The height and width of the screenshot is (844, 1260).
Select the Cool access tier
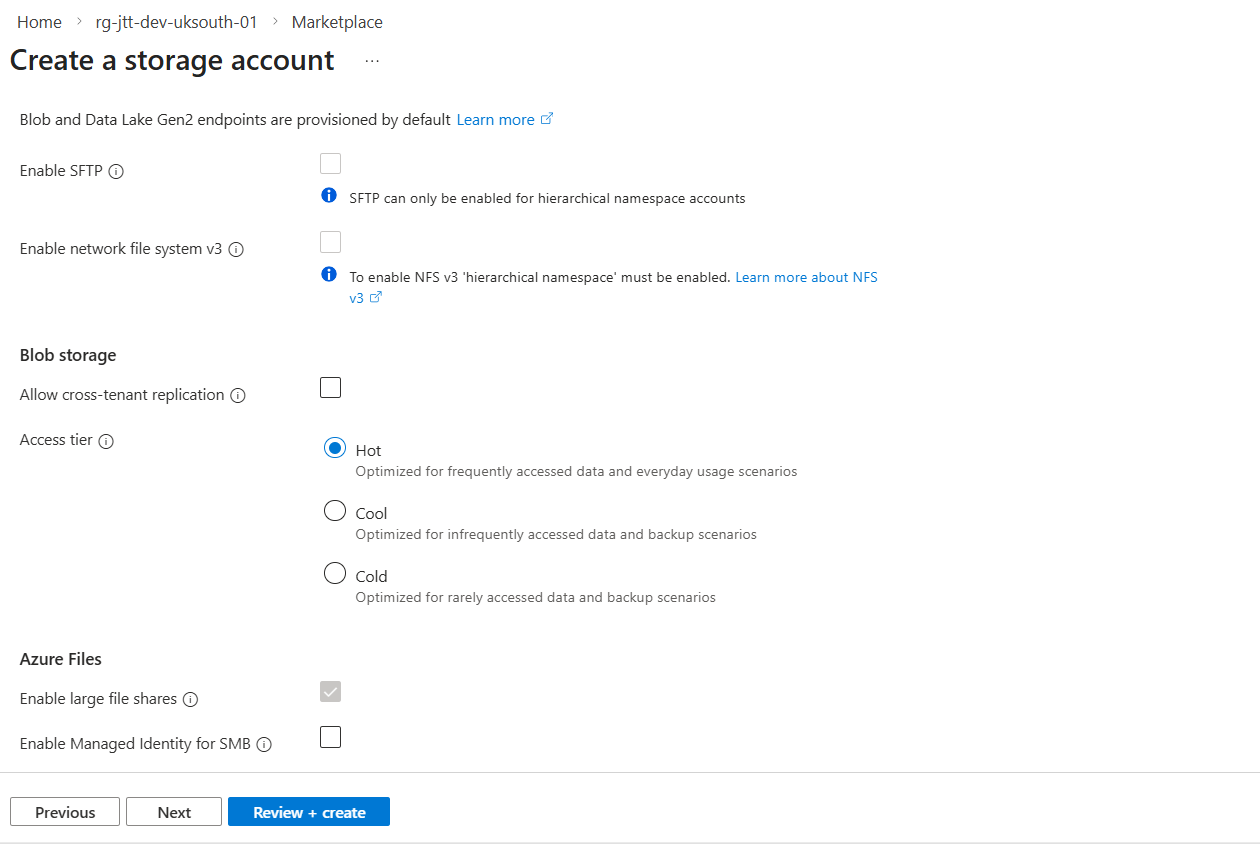pyautogui.click(x=335, y=512)
